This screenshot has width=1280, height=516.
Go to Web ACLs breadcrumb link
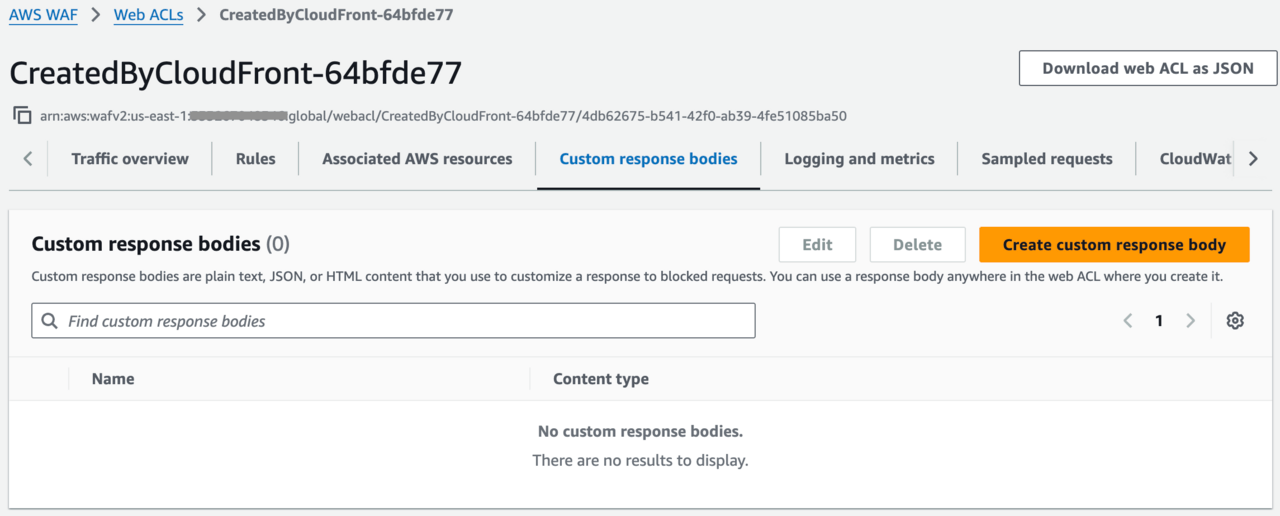click(x=148, y=16)
